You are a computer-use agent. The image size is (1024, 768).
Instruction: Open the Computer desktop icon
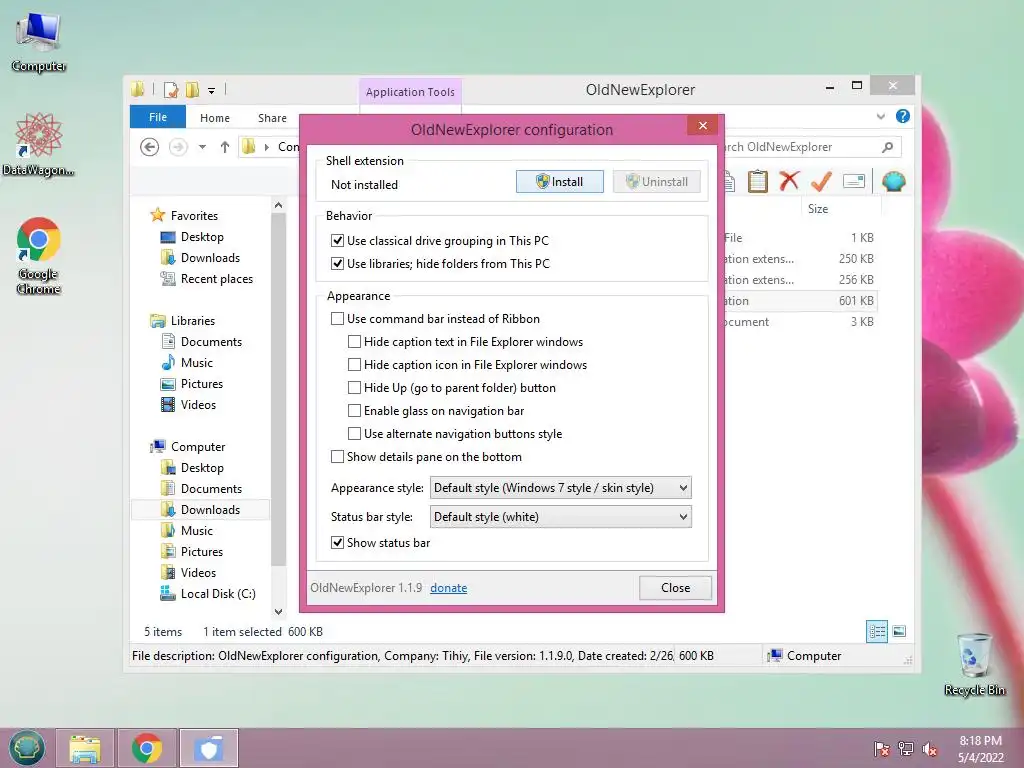pos(39,42)
